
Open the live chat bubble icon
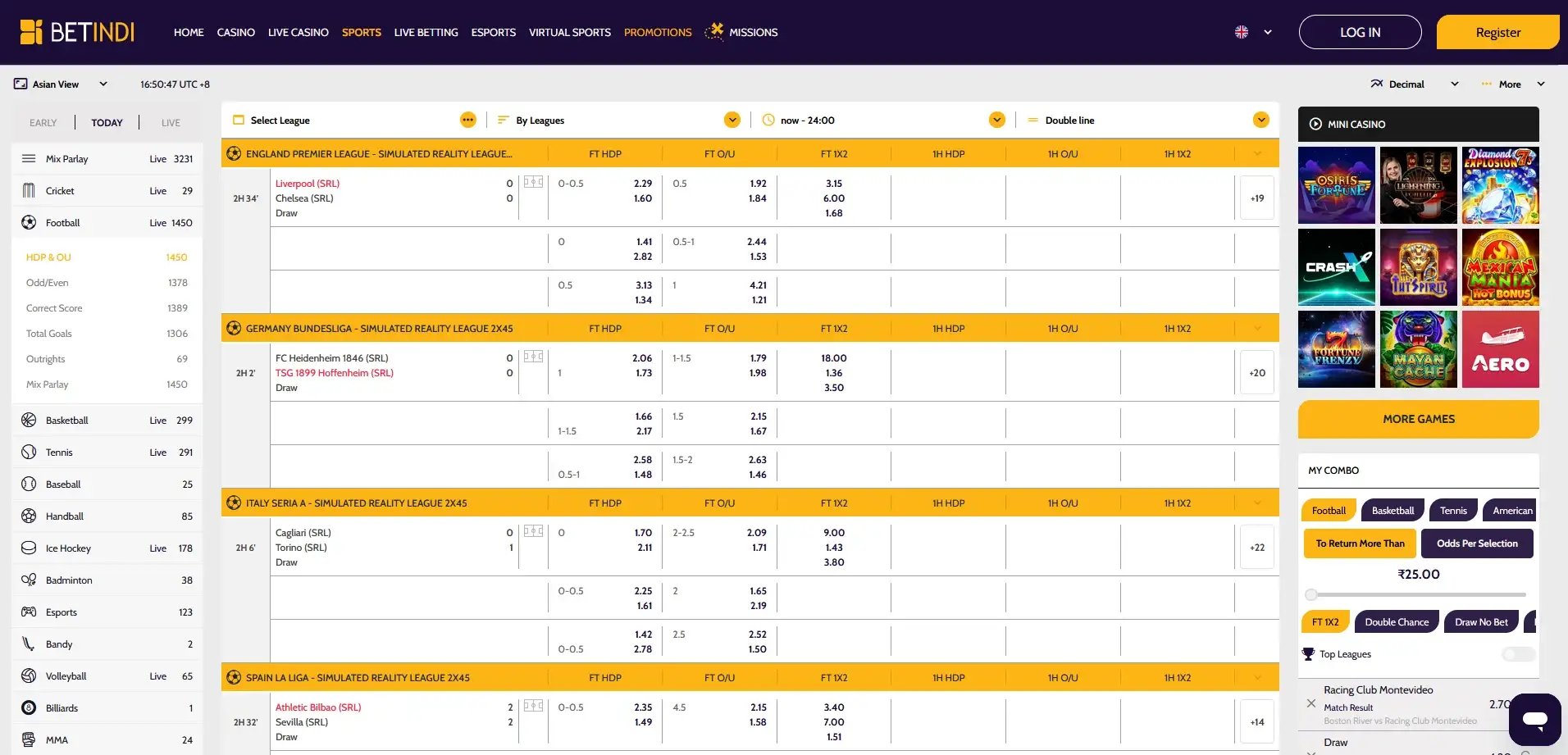[1534, 720]
